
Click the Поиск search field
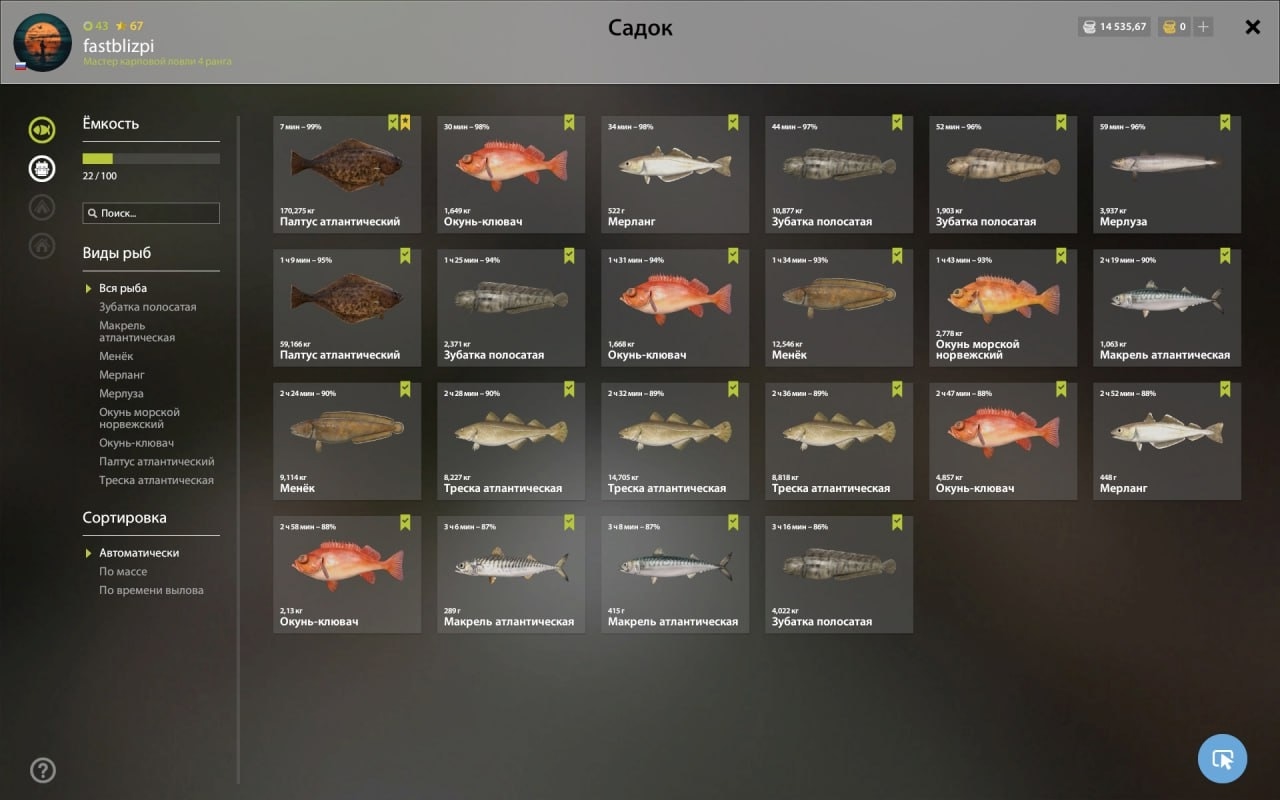coord(151,213)
